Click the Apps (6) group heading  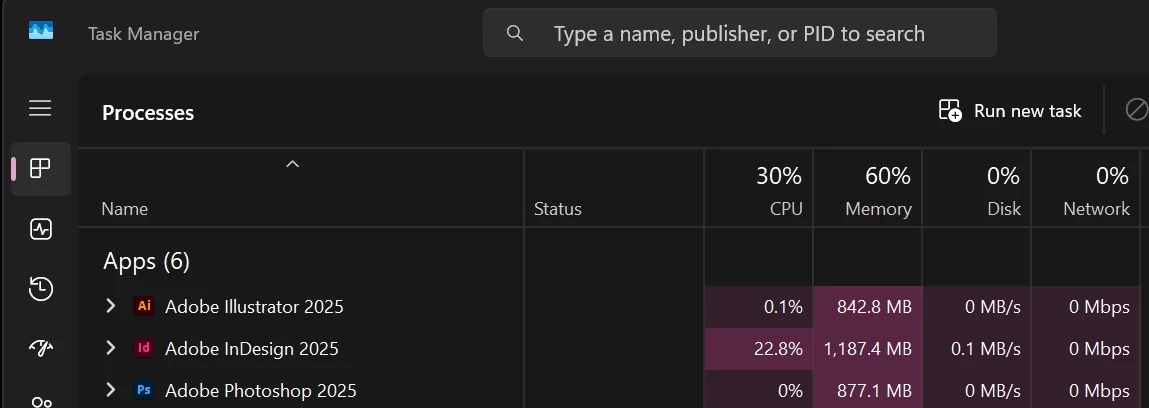point(147,262)
